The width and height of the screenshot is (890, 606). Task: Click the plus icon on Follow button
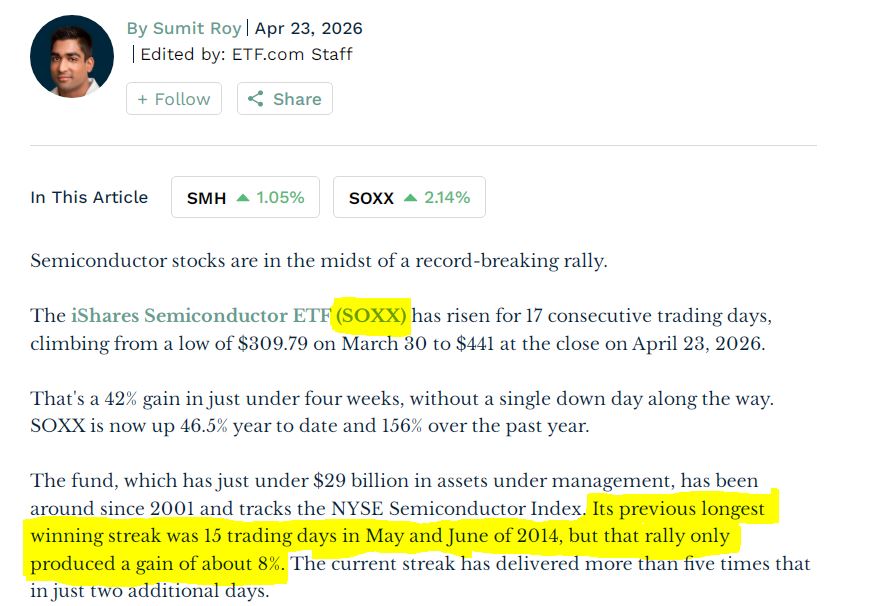(x=143, y=99)
